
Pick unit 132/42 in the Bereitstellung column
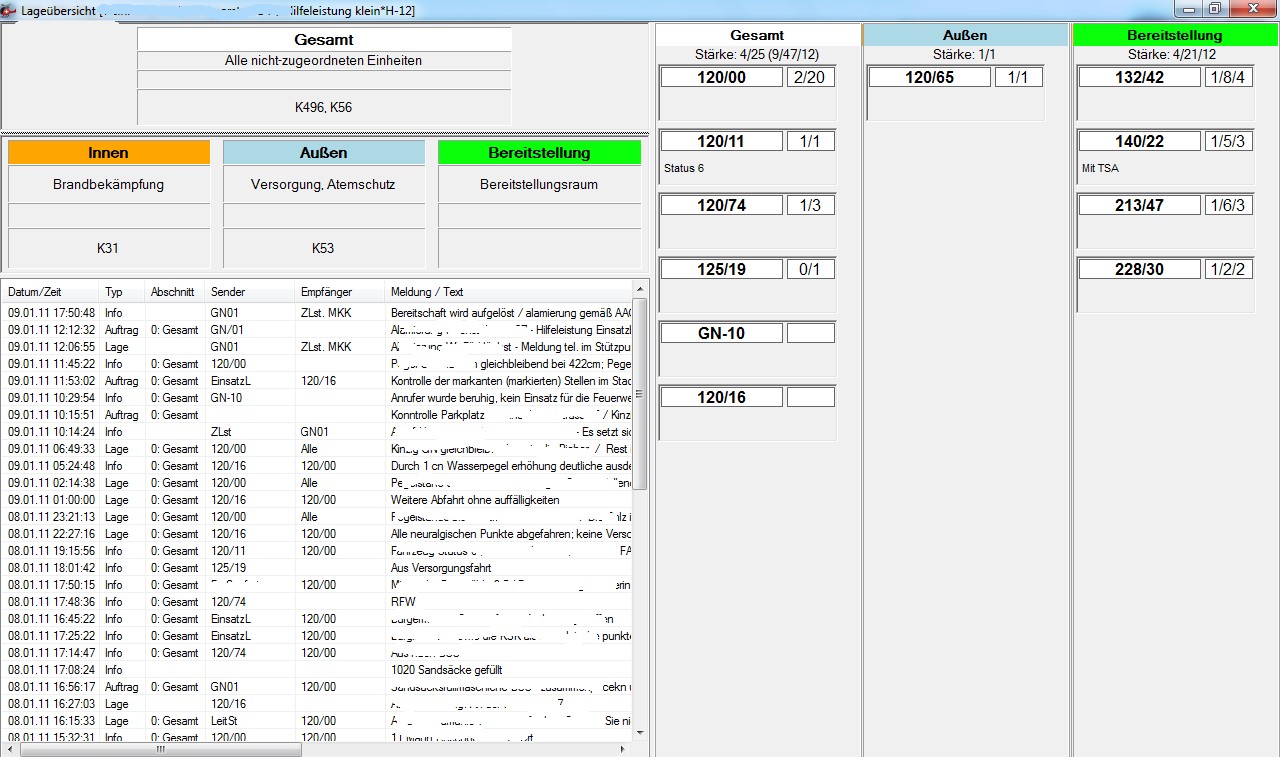(x=1139, y=77)
